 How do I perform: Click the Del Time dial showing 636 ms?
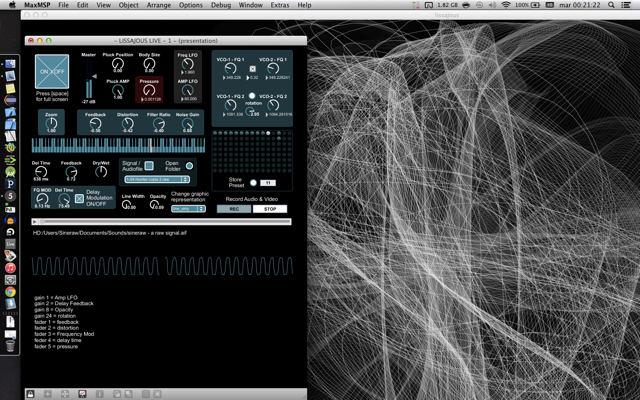pyautogui.click(x=41, y=171)
